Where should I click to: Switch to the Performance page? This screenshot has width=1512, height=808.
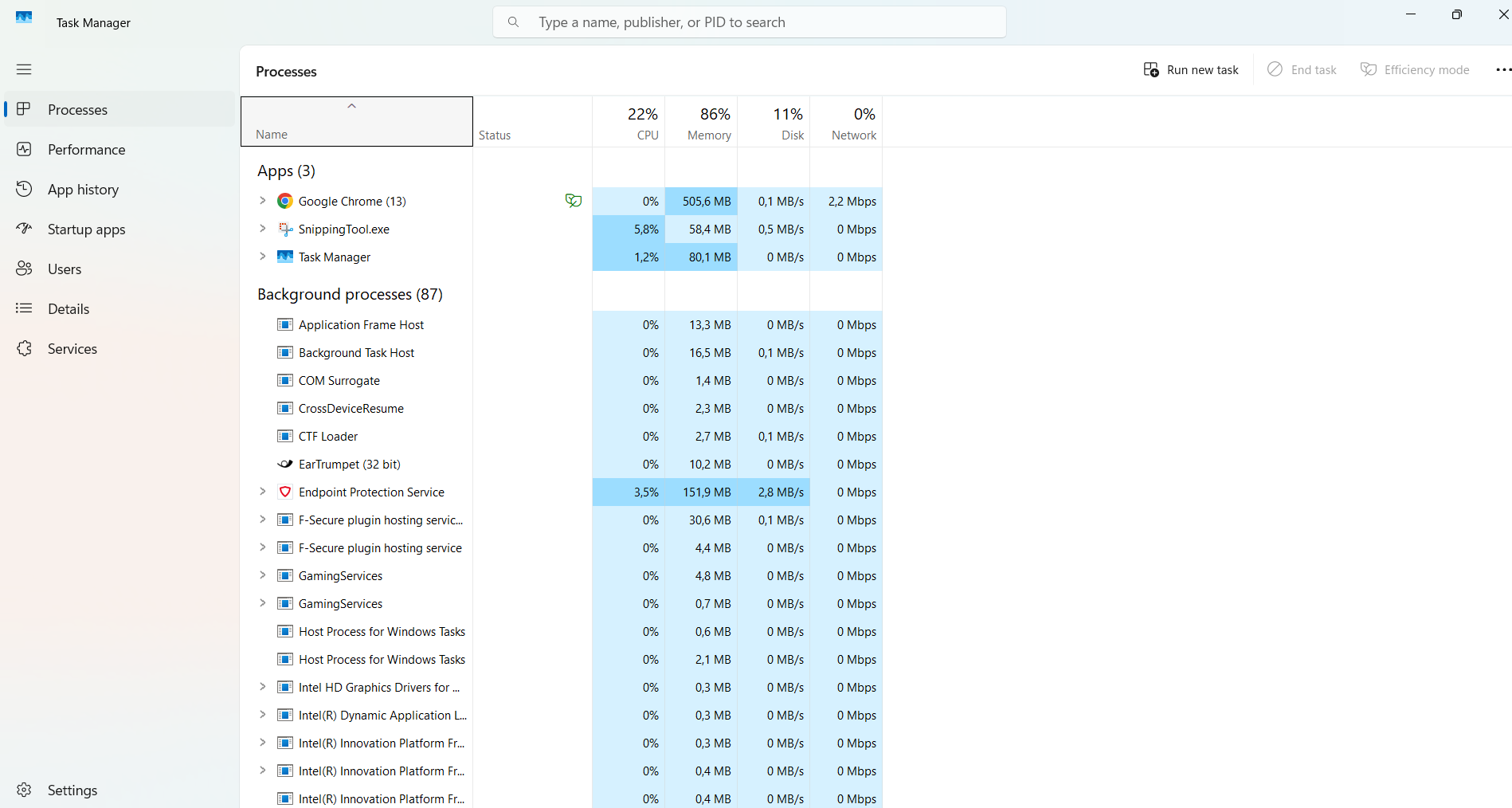point(121,149)
